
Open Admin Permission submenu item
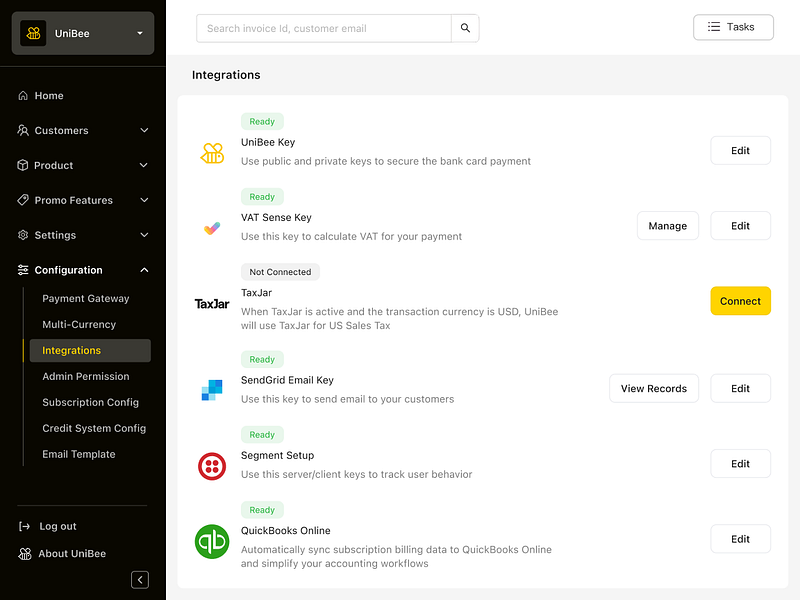point(86,377)
